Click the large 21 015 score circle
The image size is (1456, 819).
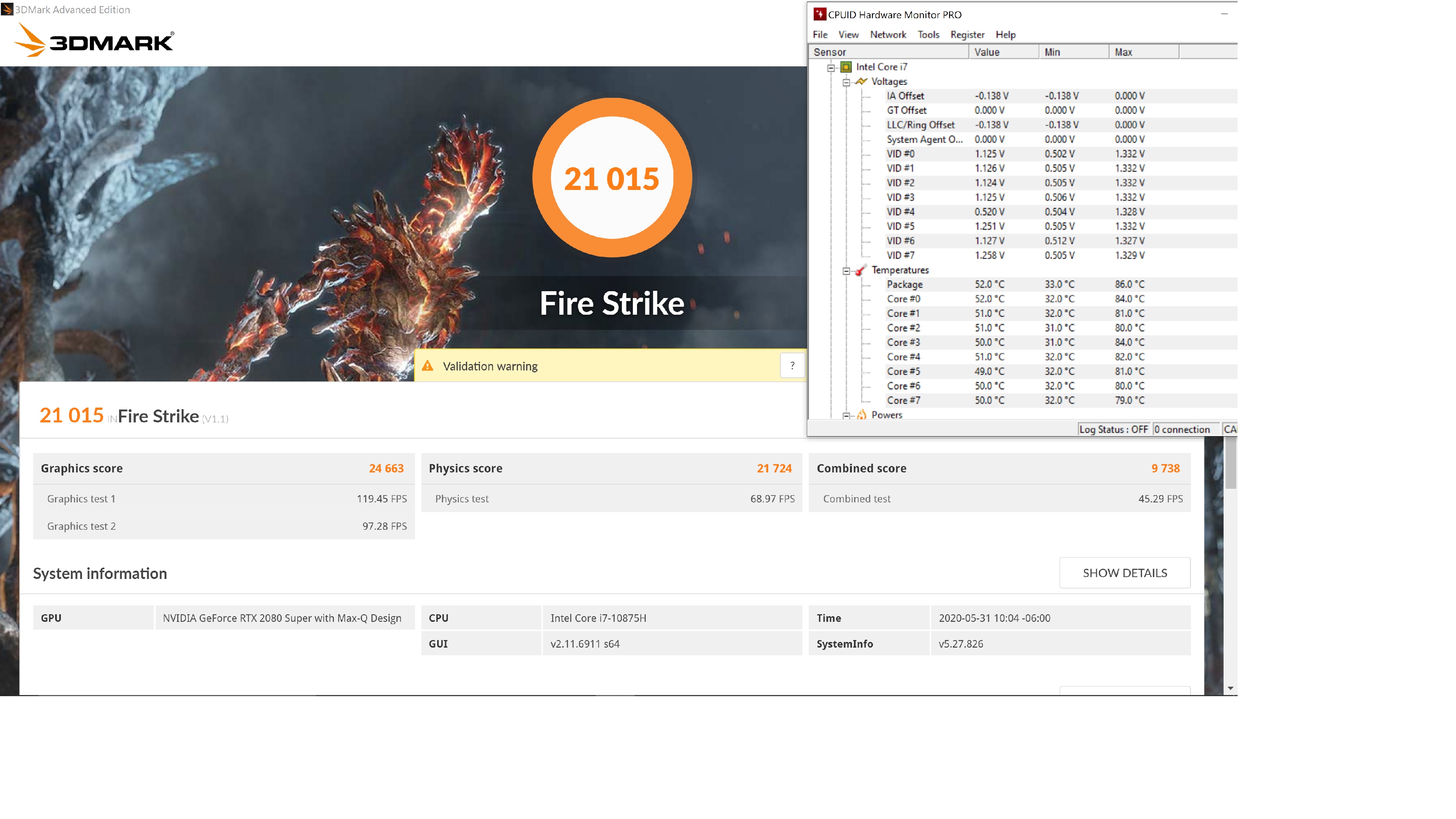point(612,178)
